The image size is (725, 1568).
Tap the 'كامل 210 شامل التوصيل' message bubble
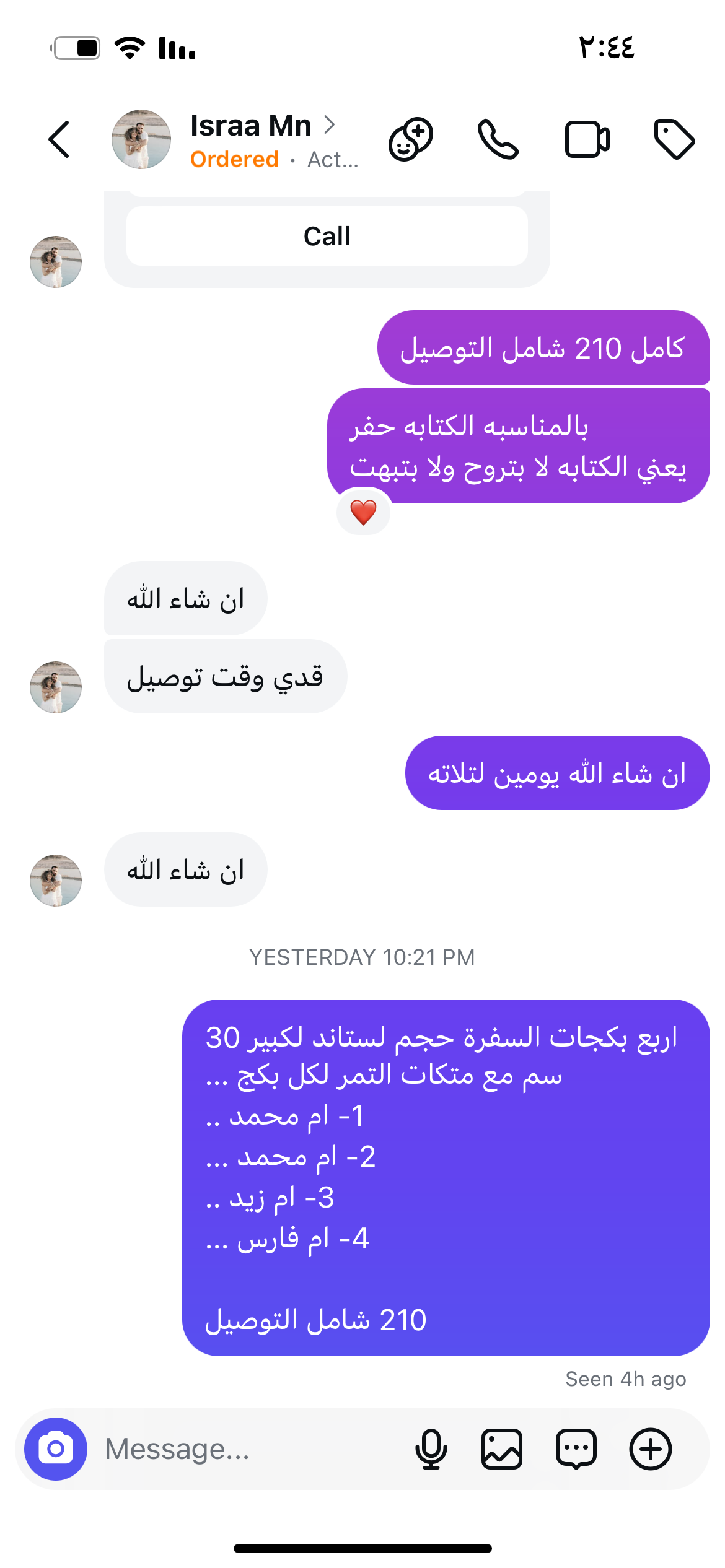tap(543, 348)
